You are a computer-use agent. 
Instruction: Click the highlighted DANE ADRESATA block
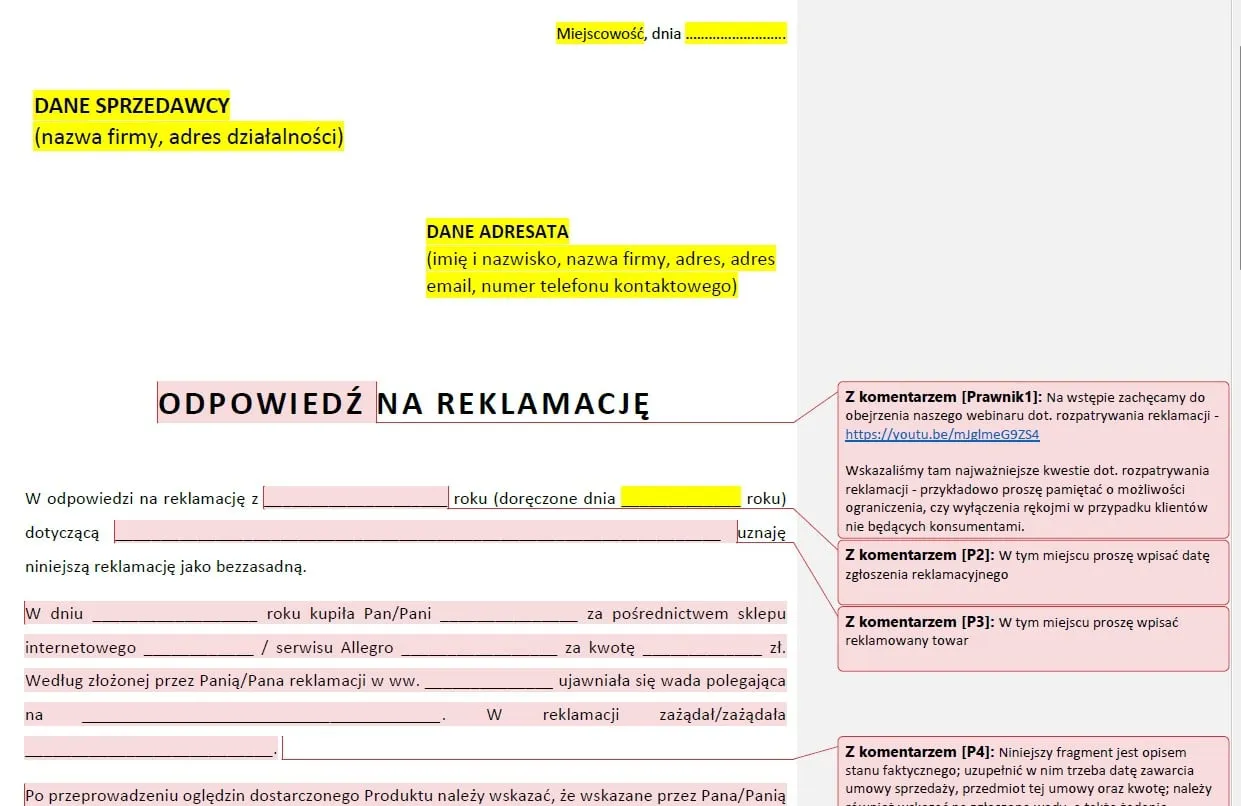coord(598,258)
